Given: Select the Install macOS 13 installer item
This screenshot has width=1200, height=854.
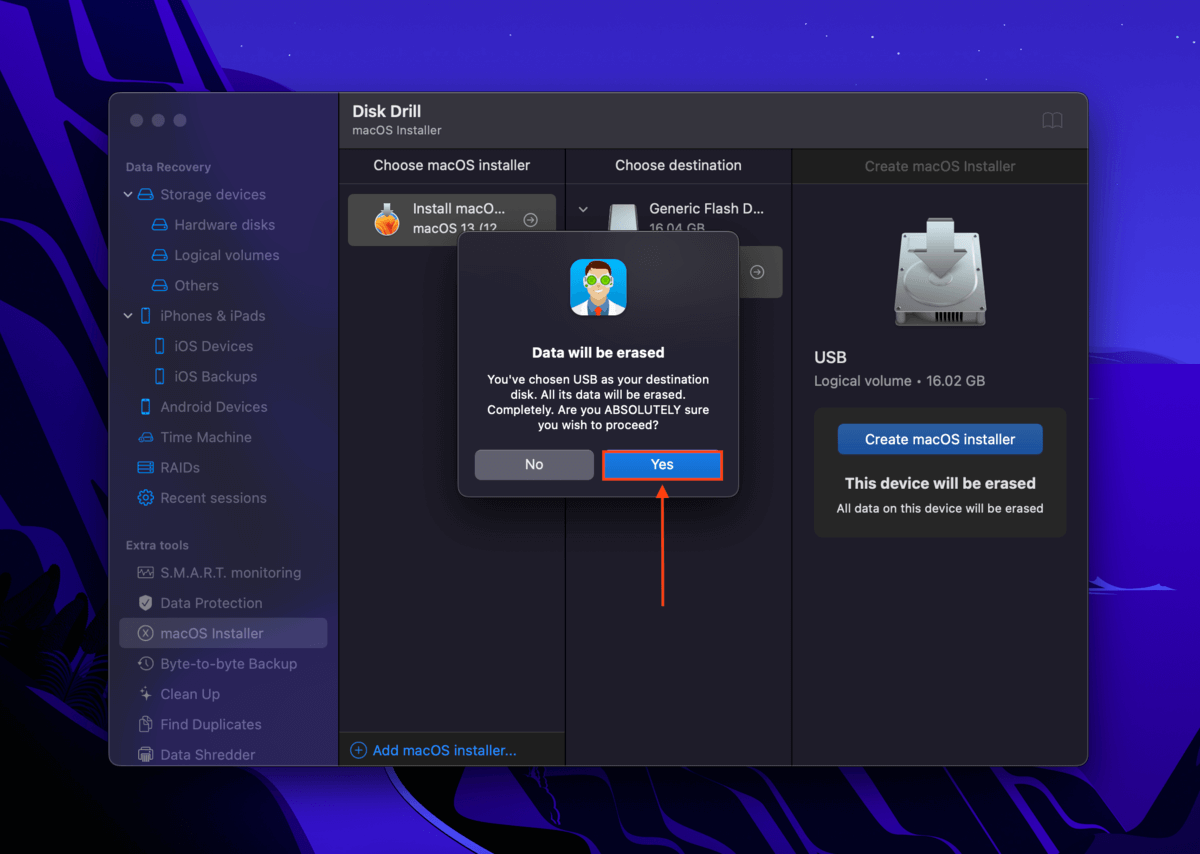Looking at the screenshot, I should click(451, 219).
